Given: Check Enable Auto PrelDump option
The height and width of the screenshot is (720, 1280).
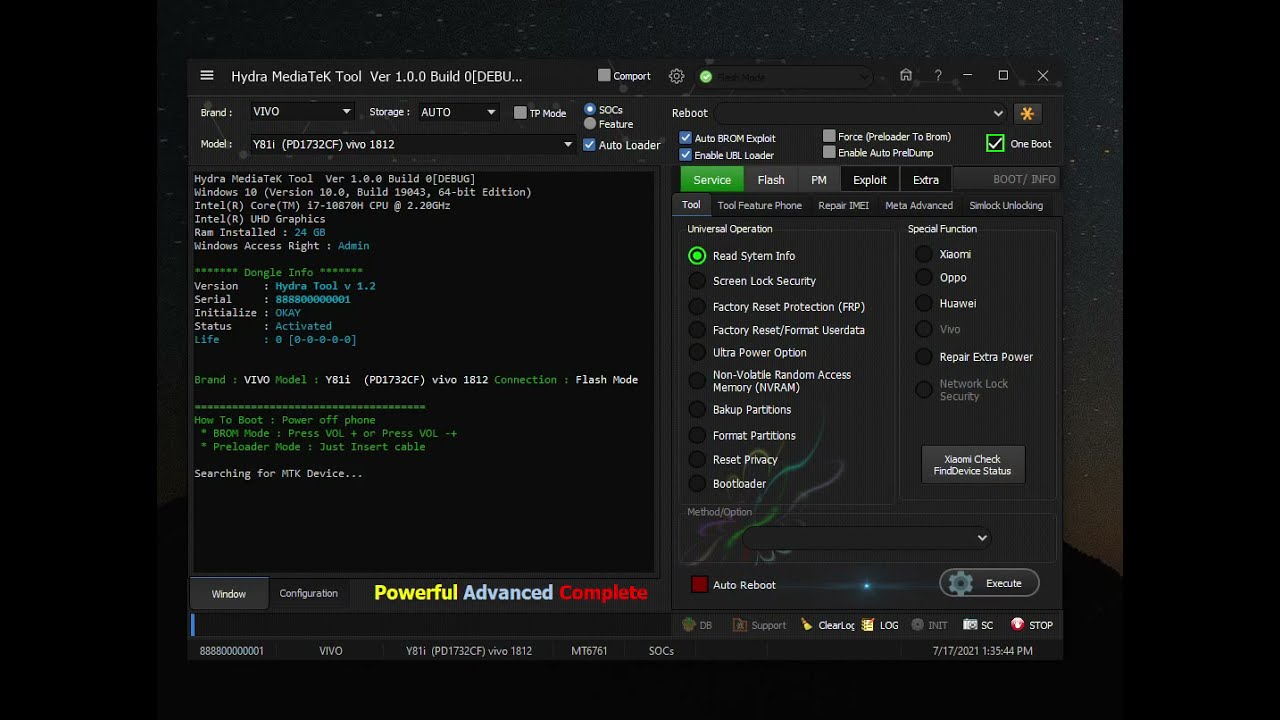Looking at the screenshot, I should point(829,153).
